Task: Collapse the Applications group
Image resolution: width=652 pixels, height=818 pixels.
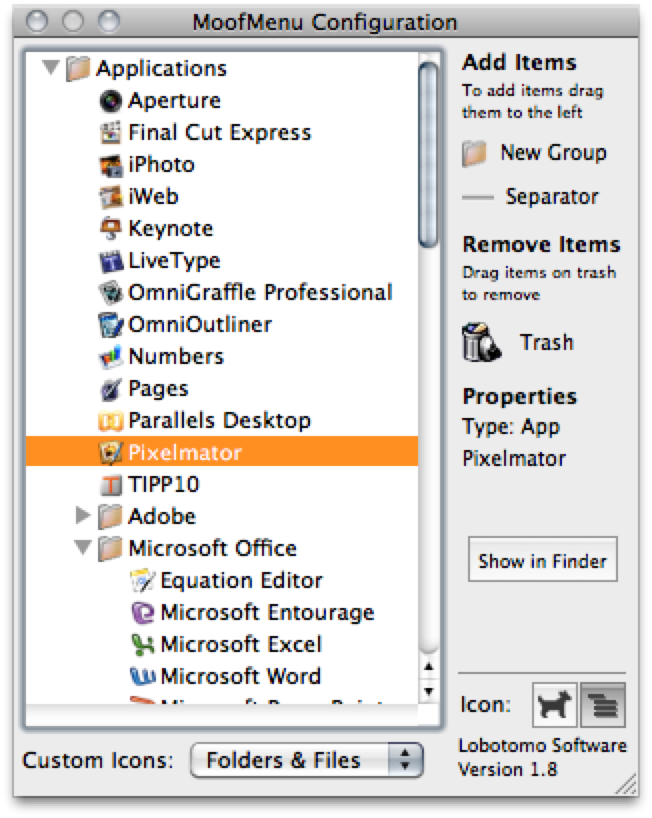Action: [x=49, y=69]
